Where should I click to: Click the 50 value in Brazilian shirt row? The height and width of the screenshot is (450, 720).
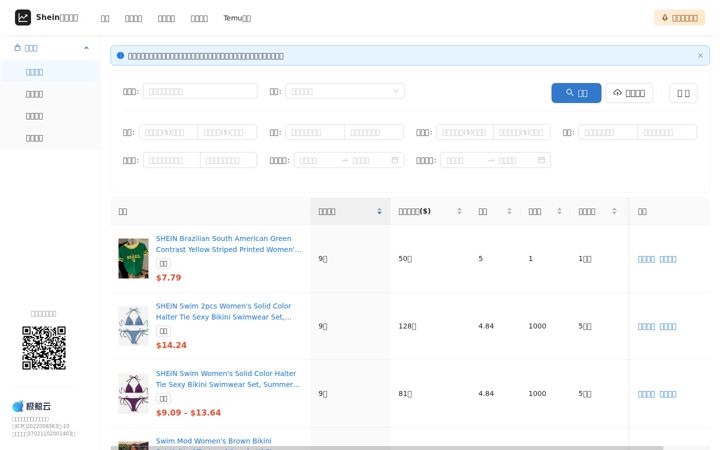tap(405, 259)
